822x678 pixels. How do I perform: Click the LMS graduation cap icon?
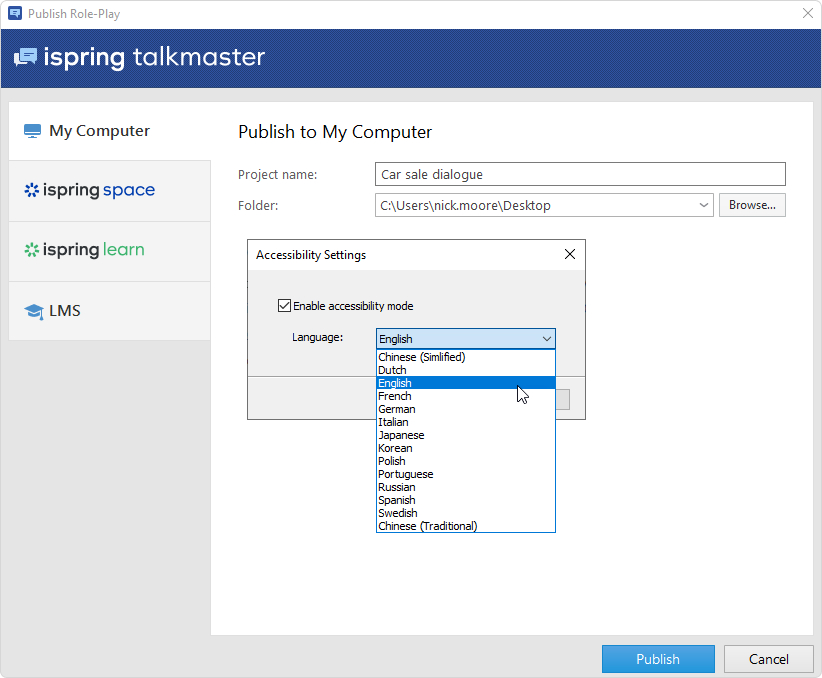33,311
